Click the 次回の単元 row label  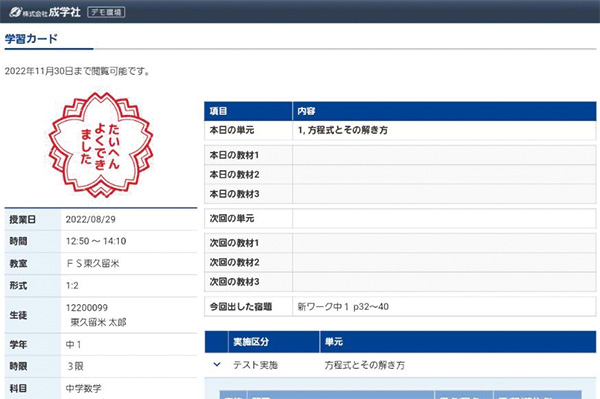click(x=232, y=218)
